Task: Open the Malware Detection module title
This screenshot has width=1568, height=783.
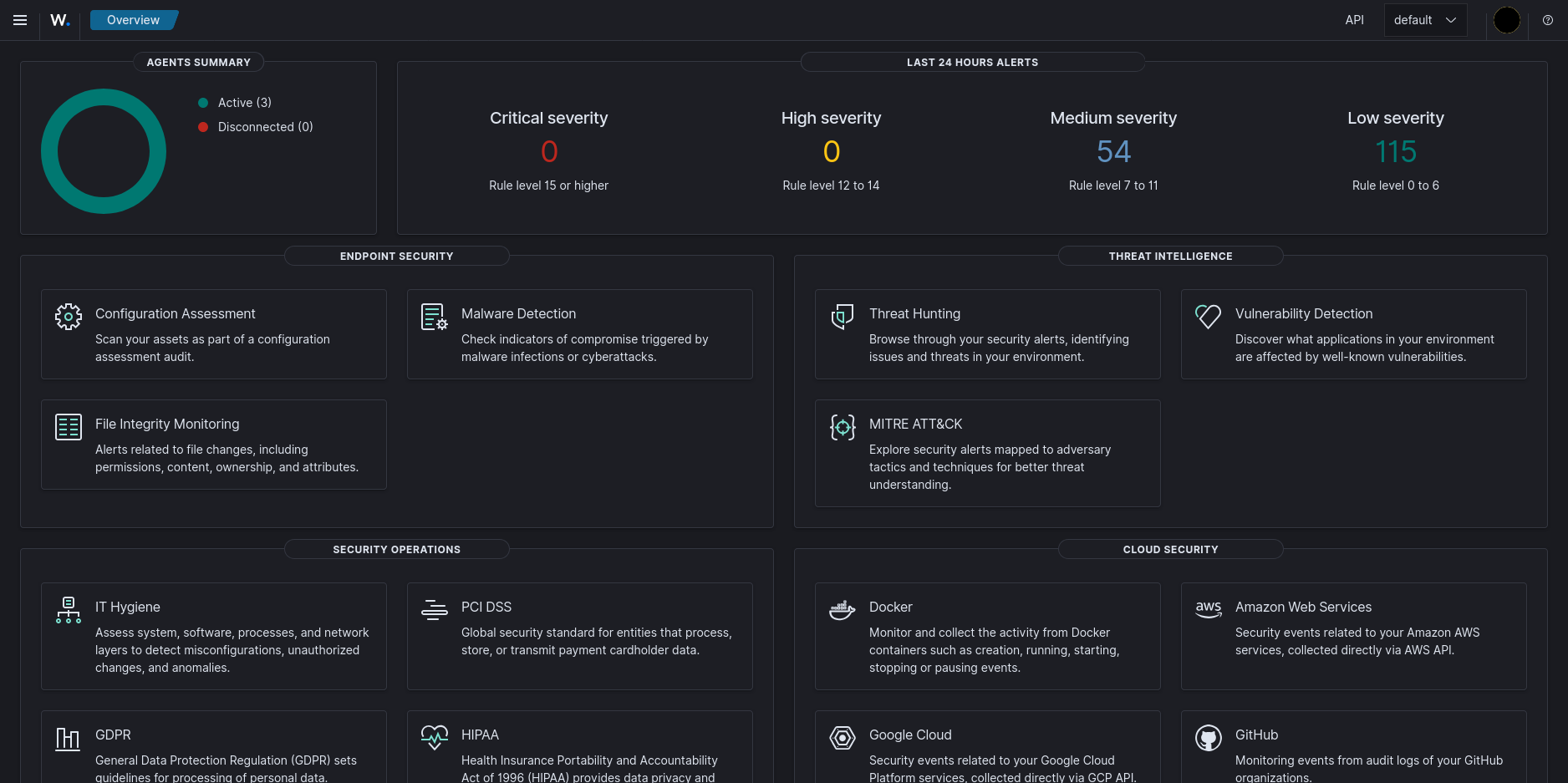Action: coord(518,313)
